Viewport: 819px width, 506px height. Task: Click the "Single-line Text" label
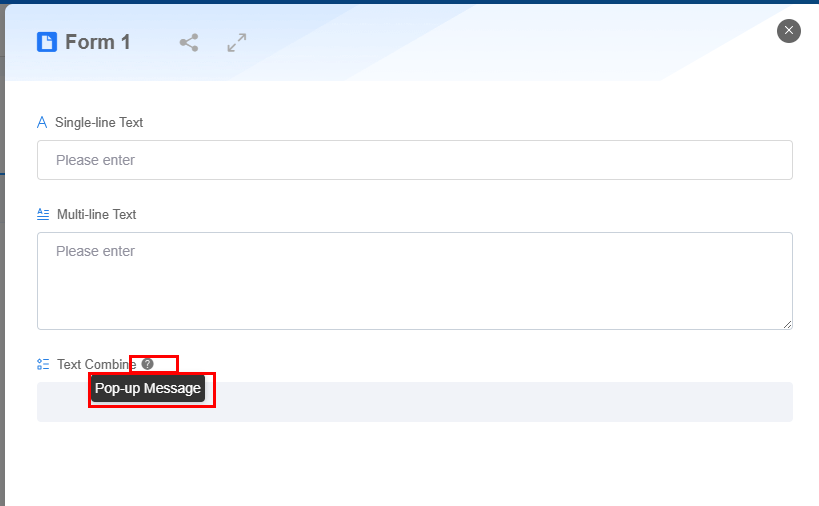[x=99, y=123]
